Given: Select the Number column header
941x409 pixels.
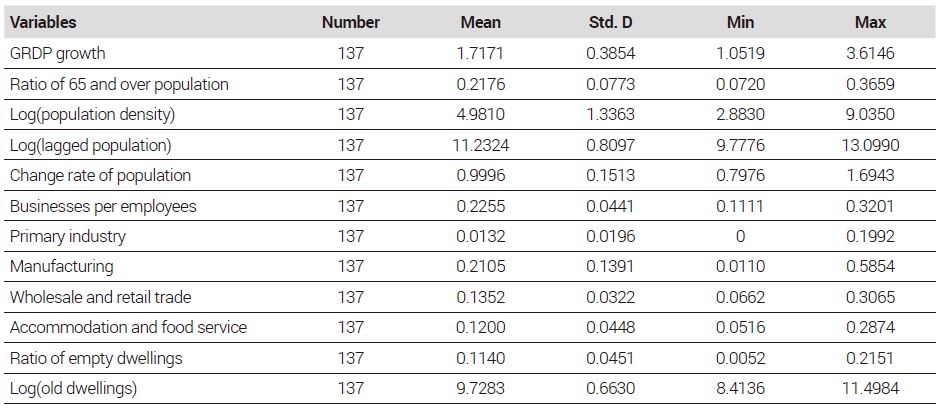Looking at the screenshot, I should point(350,23).
